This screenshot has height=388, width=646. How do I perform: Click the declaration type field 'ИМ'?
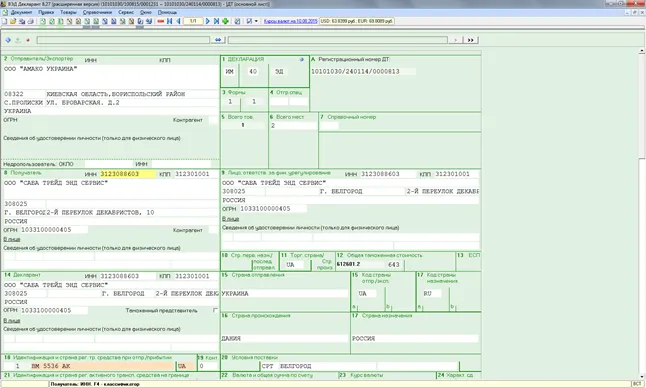pos(230,71)
